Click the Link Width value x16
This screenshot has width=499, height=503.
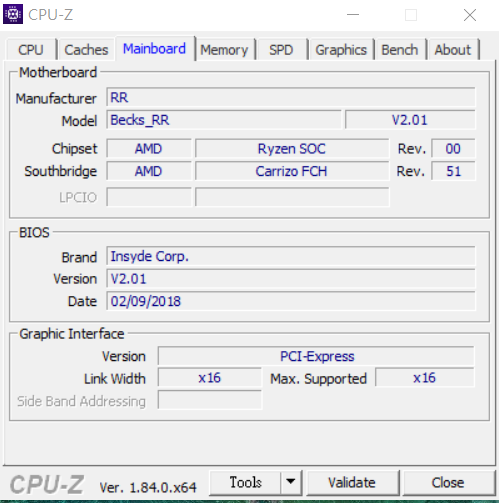(210, 378)
